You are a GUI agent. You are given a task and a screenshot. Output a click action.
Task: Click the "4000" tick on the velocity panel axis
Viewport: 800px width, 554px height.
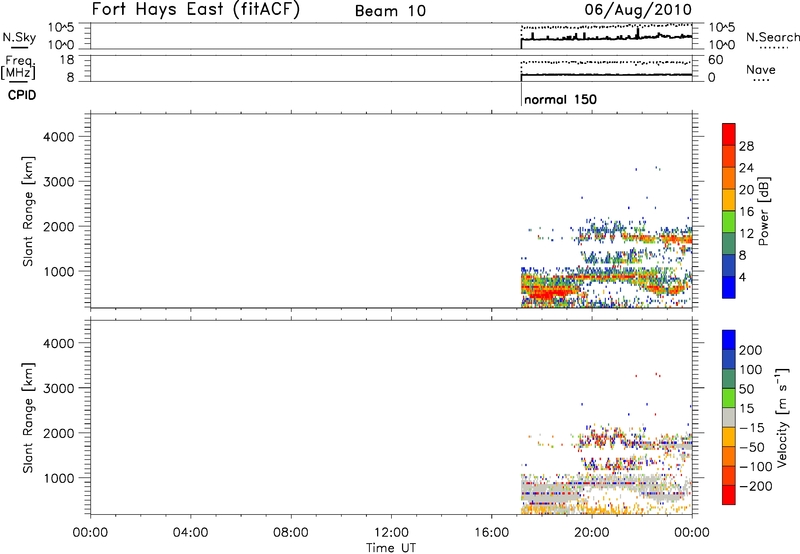click(59, 343)
